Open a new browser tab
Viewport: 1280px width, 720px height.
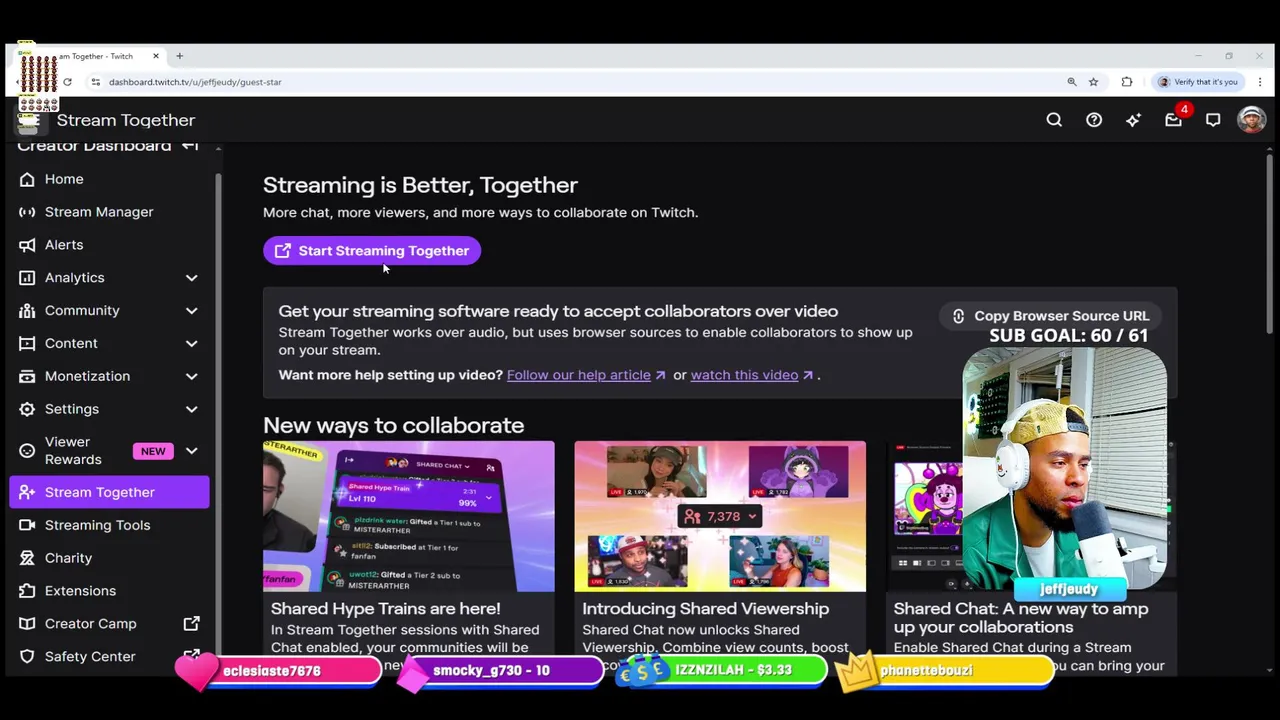[180, 56]
